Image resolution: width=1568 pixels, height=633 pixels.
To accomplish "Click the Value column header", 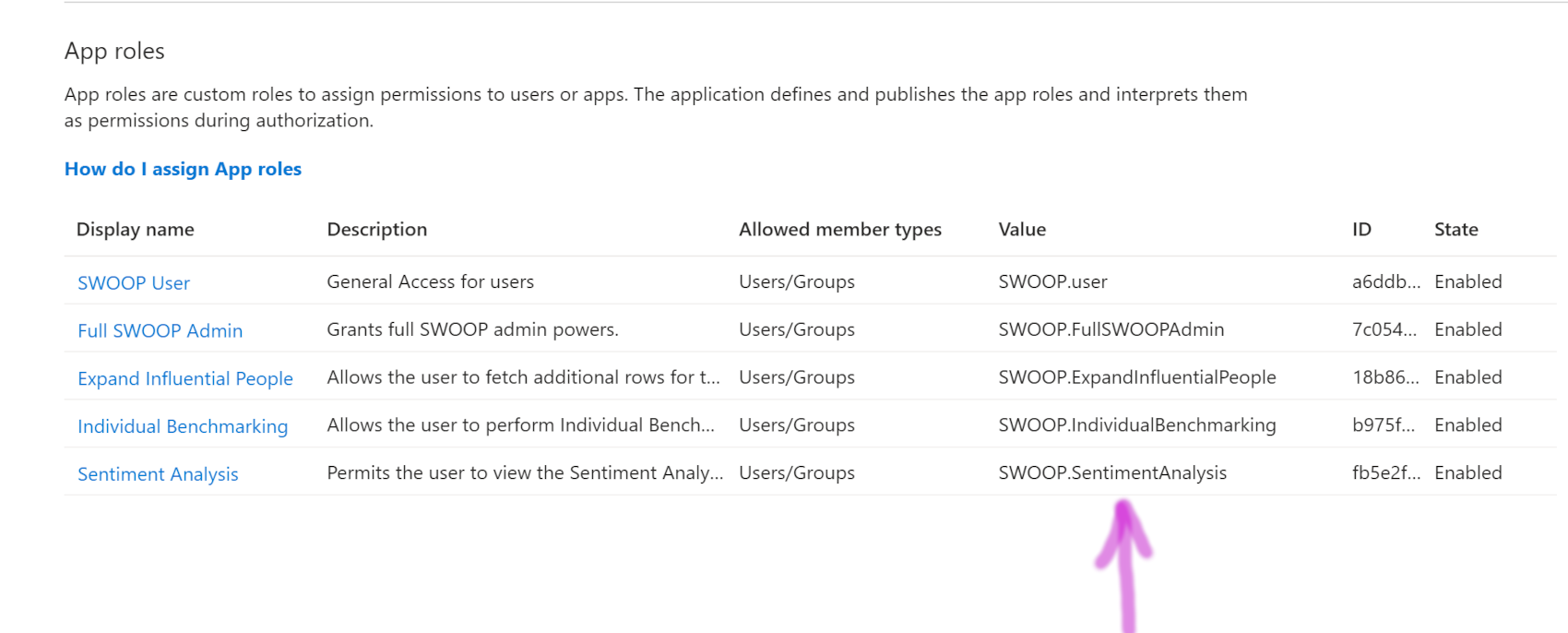I will [x=1022, y=230].
